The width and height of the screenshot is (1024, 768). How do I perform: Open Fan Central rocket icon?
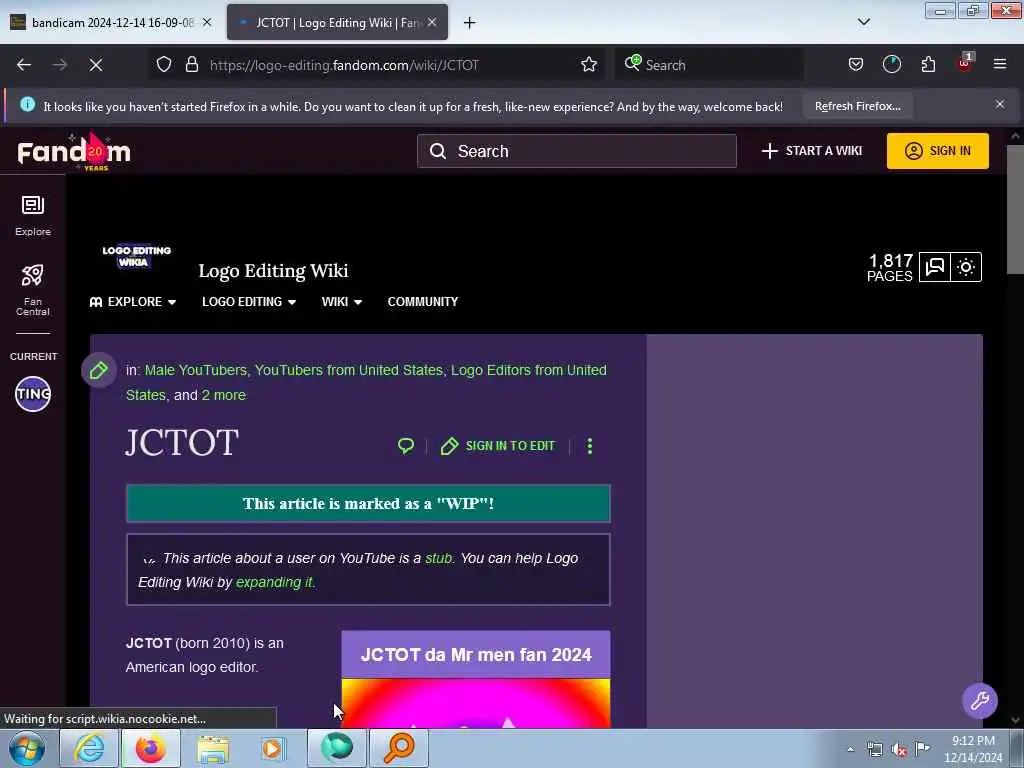(x=33, y=290)
